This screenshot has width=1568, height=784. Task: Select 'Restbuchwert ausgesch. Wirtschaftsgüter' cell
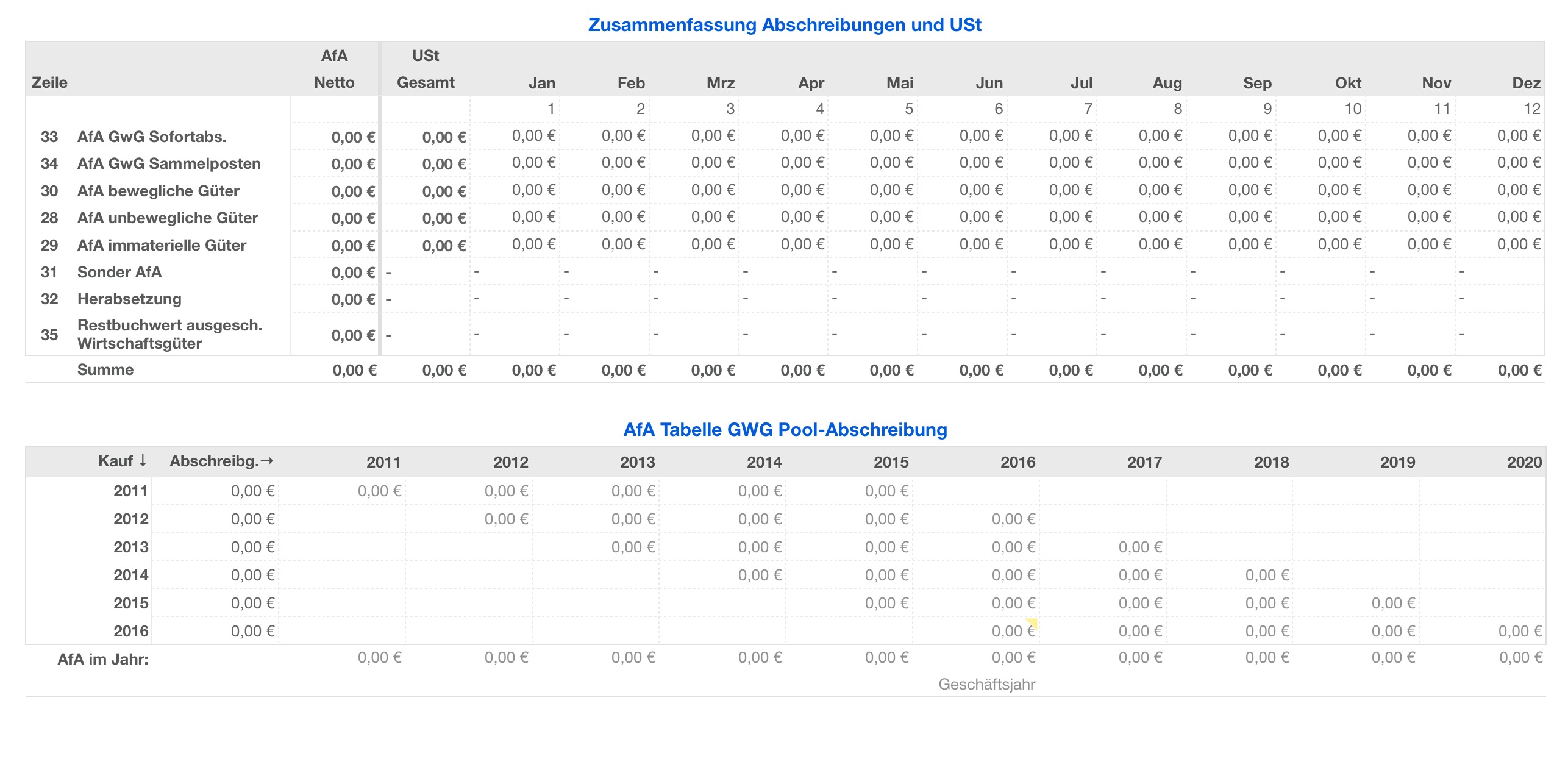169,334
